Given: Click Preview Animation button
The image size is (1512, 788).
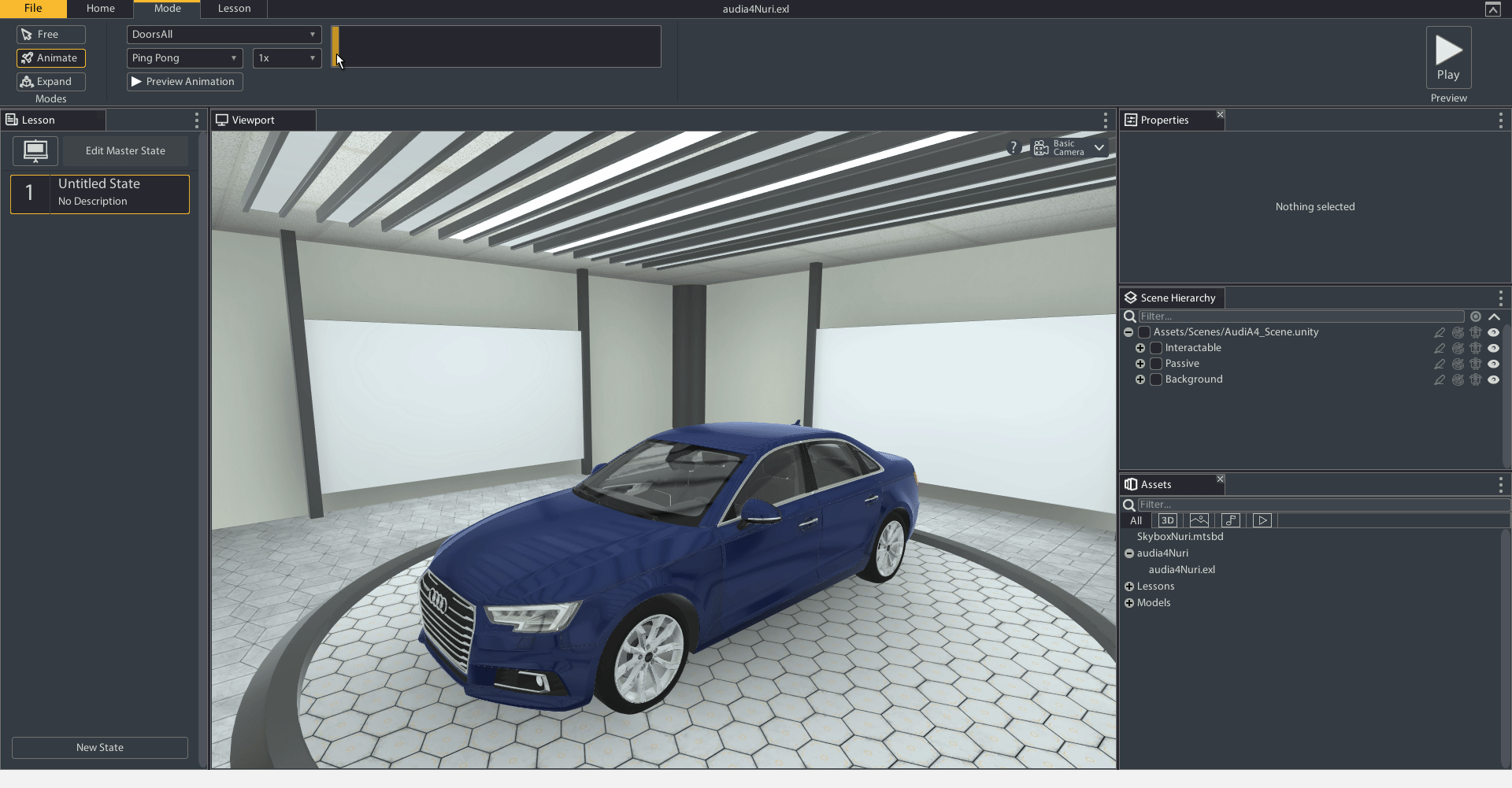Looking at the screenshot, I should point(185,82).
